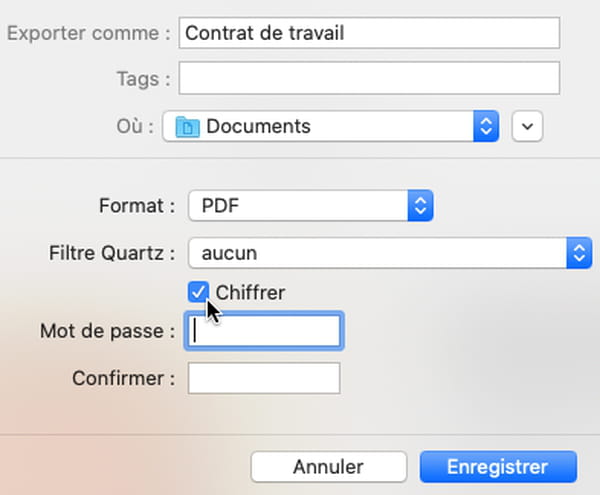Click in the Confirmer password field
The height and width of the screenshot is (495, 600).
(x=264, y=378)
